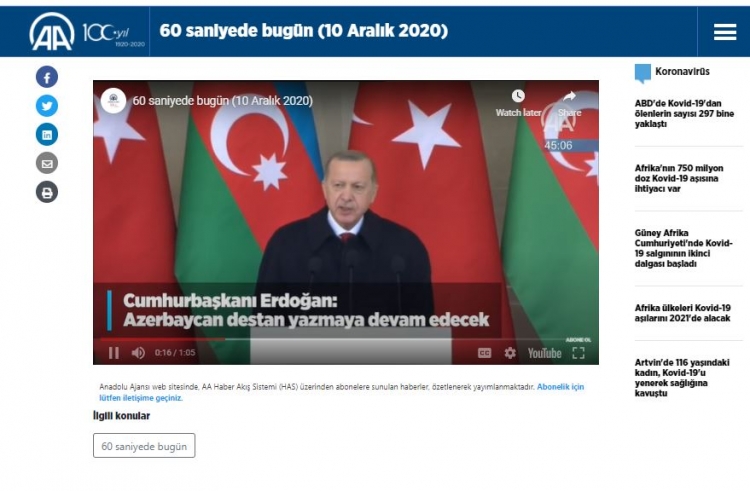This screenshot has height=491, width=750.
Task: Mute the video volume
Action: click(138, 353)
